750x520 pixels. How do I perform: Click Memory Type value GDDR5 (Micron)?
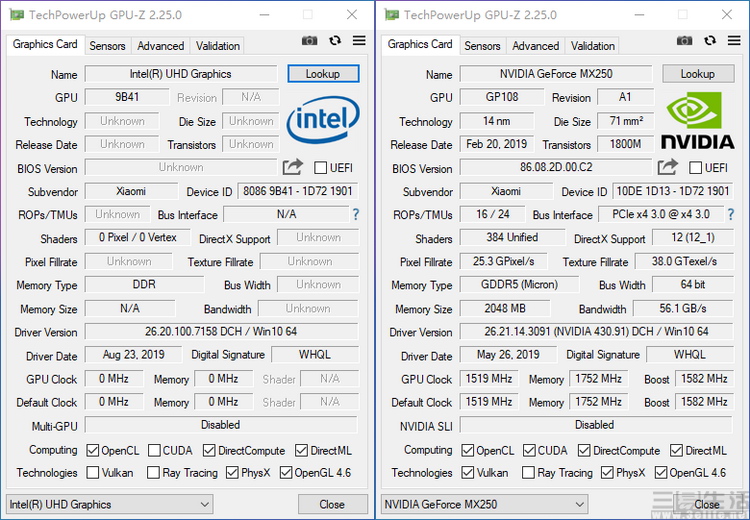[x=519, y=285]
